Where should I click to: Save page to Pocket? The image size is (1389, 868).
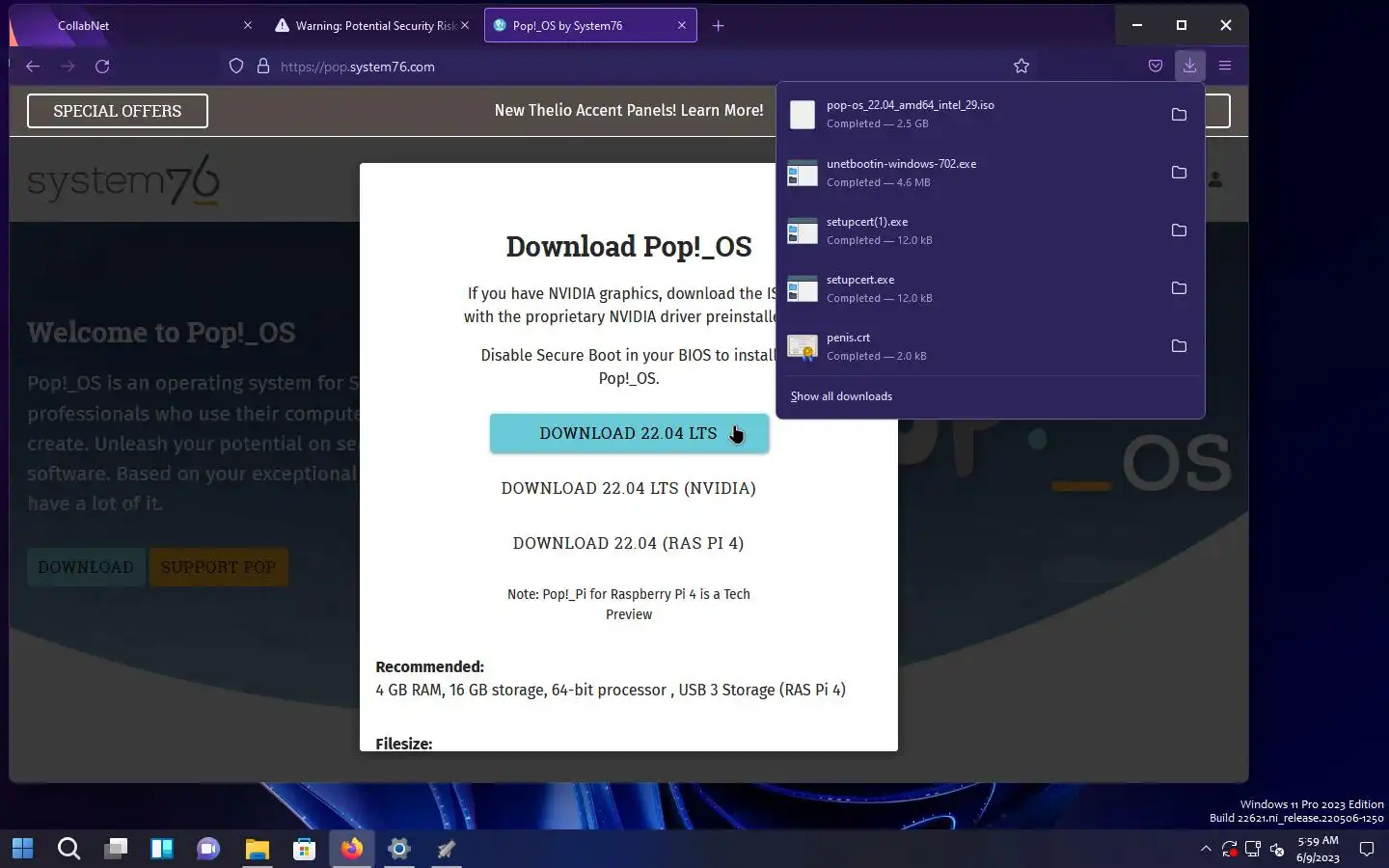[1156, 66]
